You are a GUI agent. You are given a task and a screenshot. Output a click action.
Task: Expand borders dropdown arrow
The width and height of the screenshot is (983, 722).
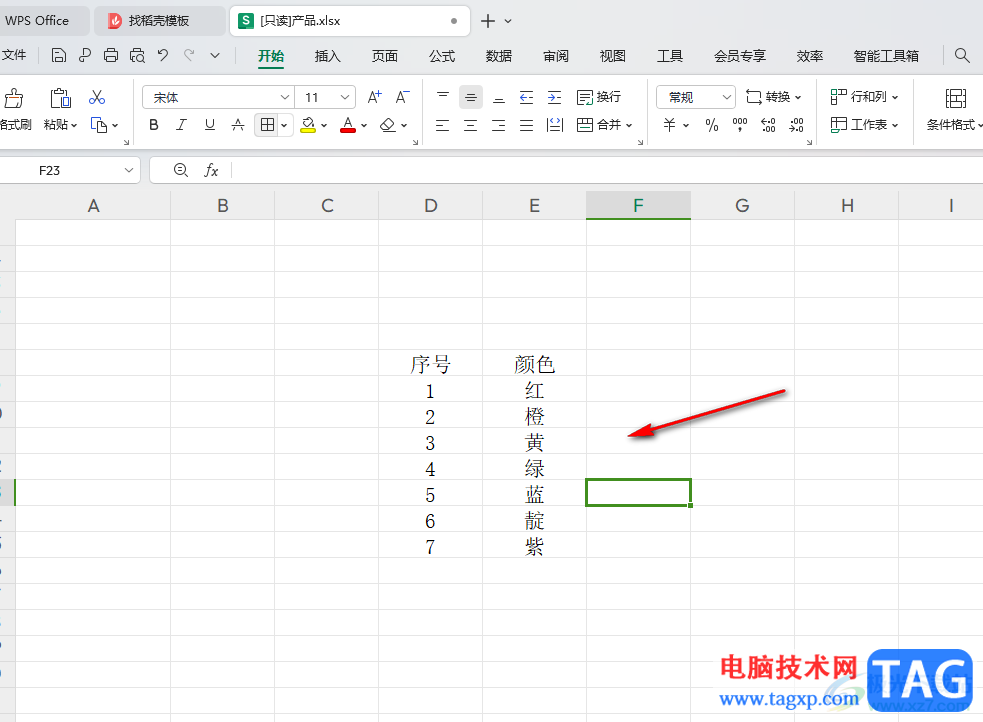coord(284,125)
